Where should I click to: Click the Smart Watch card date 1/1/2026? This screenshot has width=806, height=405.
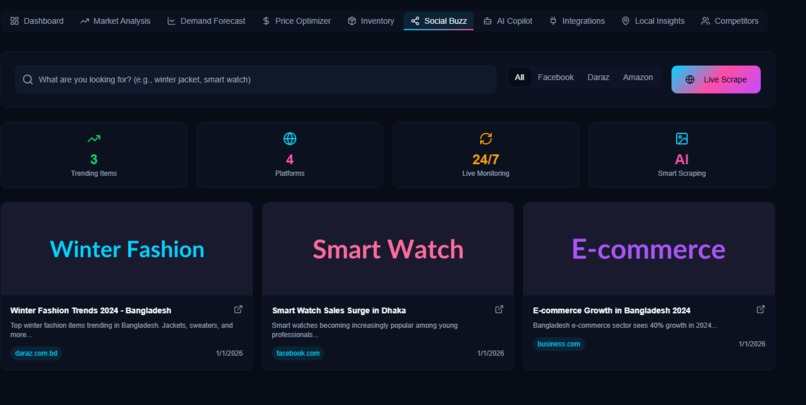[490, 353]
